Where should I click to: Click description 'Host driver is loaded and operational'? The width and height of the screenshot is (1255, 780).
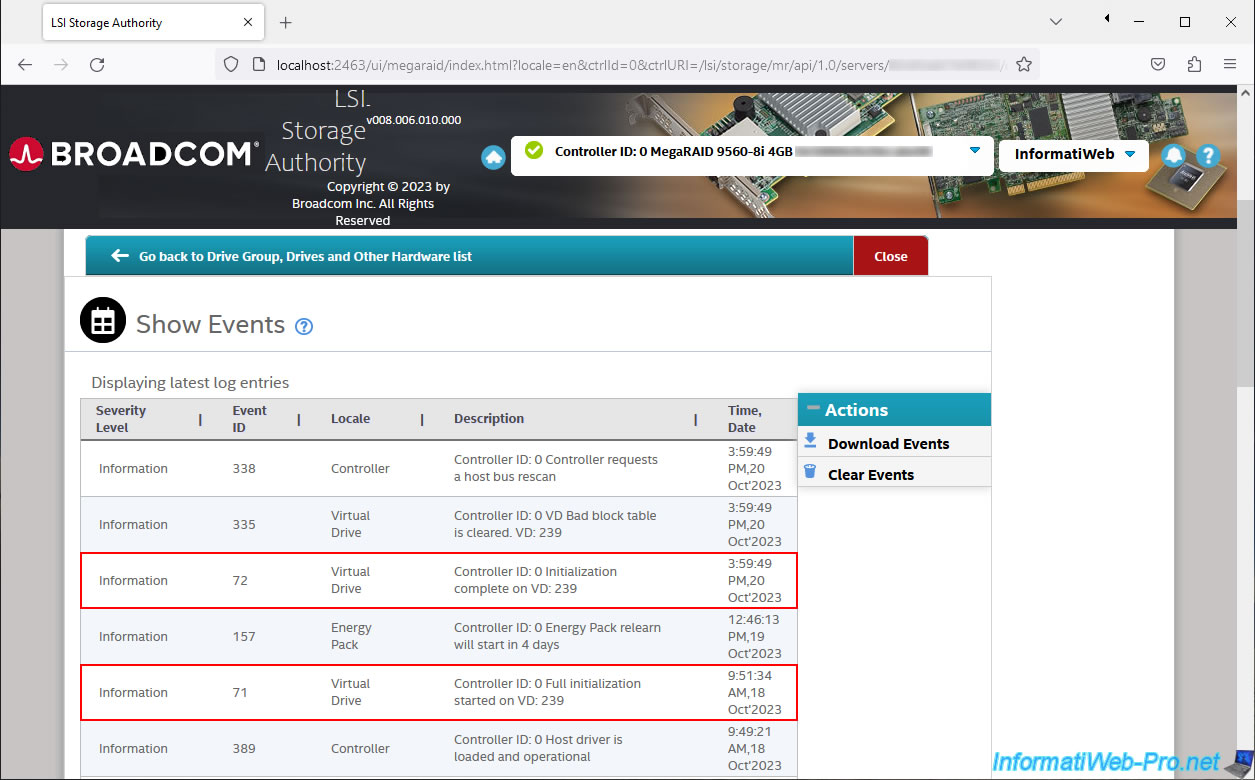pyautogui.click(x=538, y=749)
